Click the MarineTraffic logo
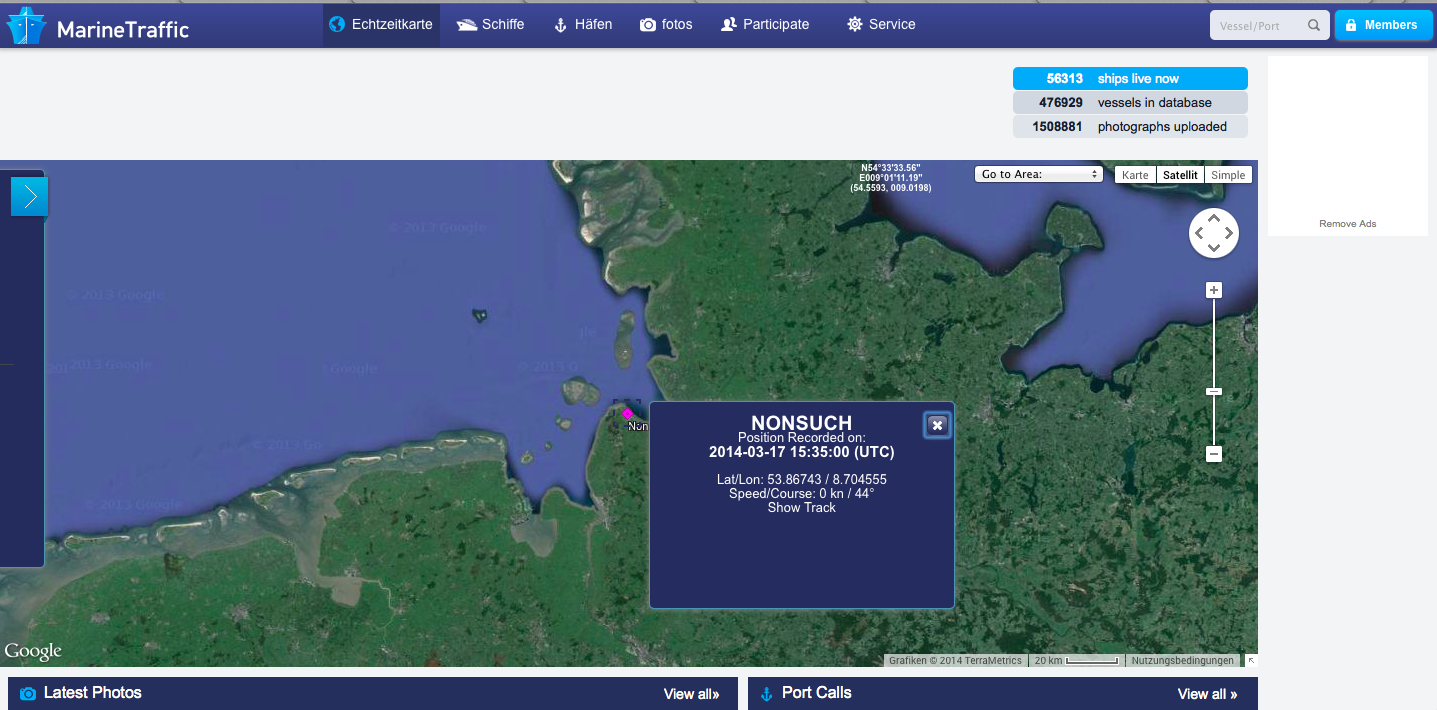 coord(97,27)
